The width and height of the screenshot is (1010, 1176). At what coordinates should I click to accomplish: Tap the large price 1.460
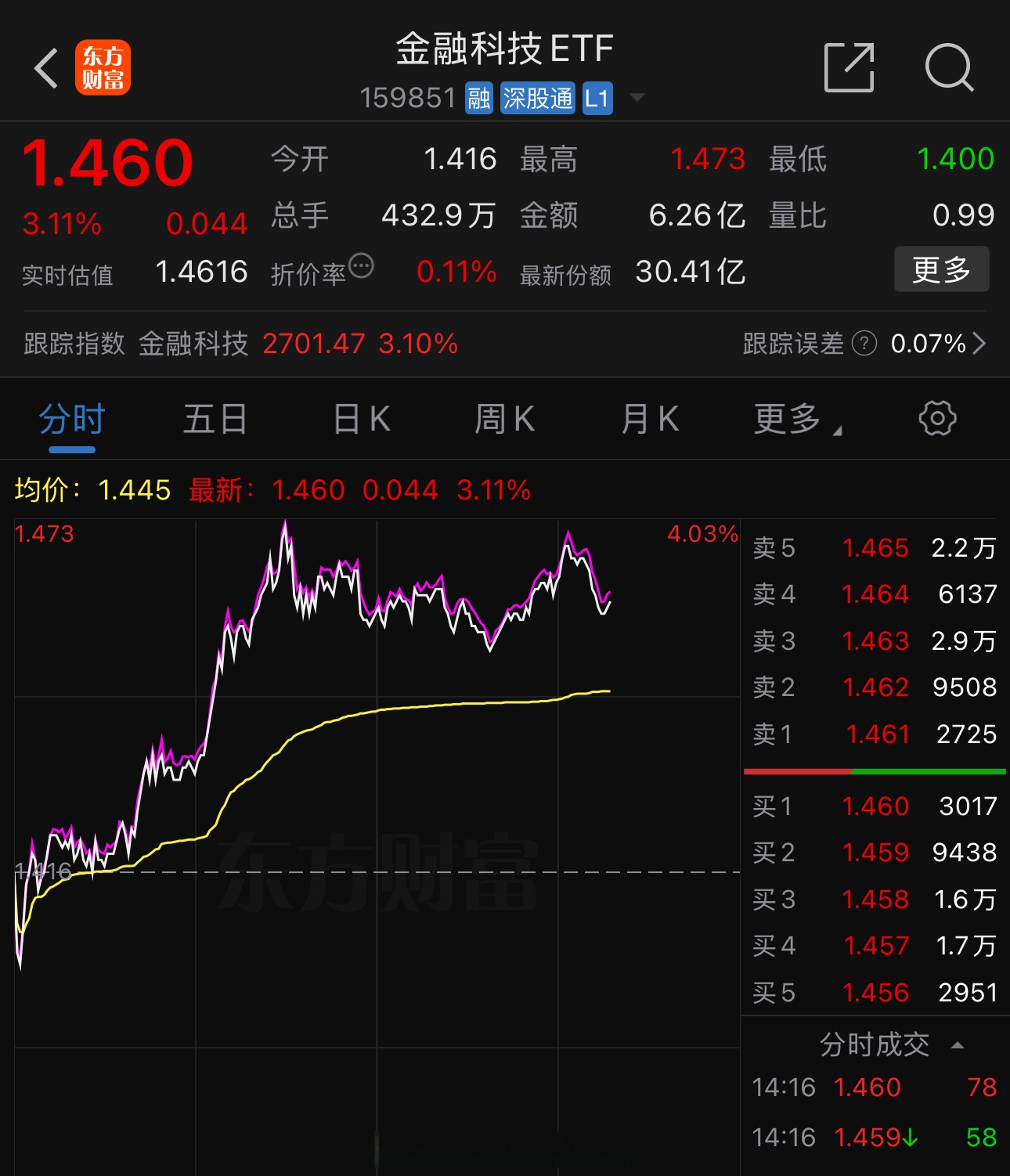[108, 163]
